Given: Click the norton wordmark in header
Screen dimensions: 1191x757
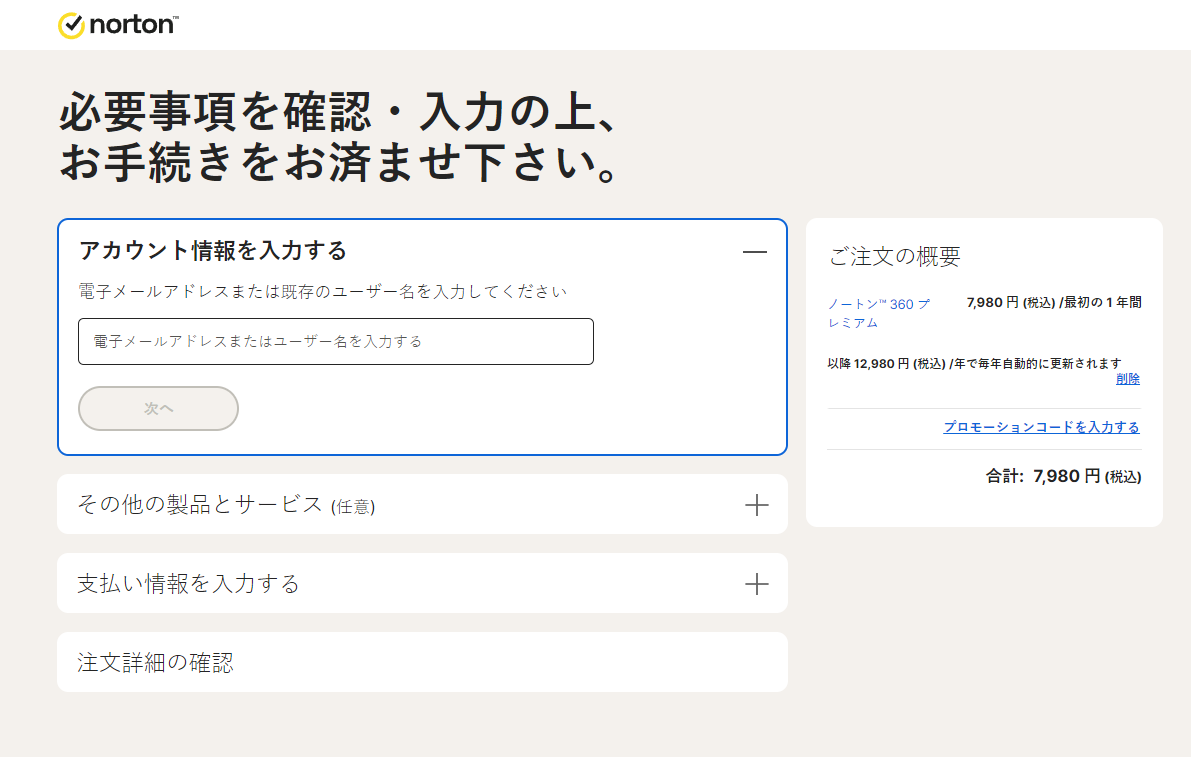Looking at the screenshot, I should point(134,24).
